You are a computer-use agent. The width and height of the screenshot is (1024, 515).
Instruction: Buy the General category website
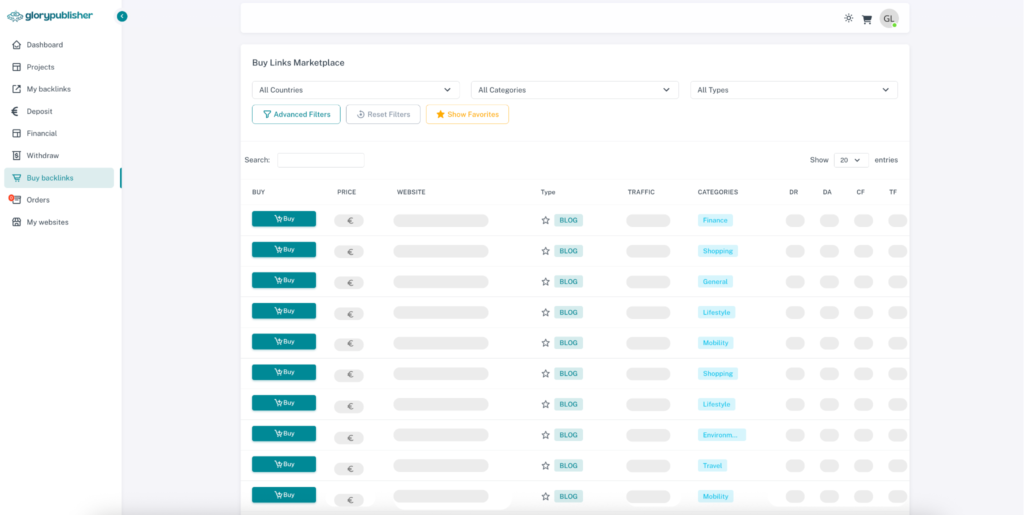tap(284, 280)
